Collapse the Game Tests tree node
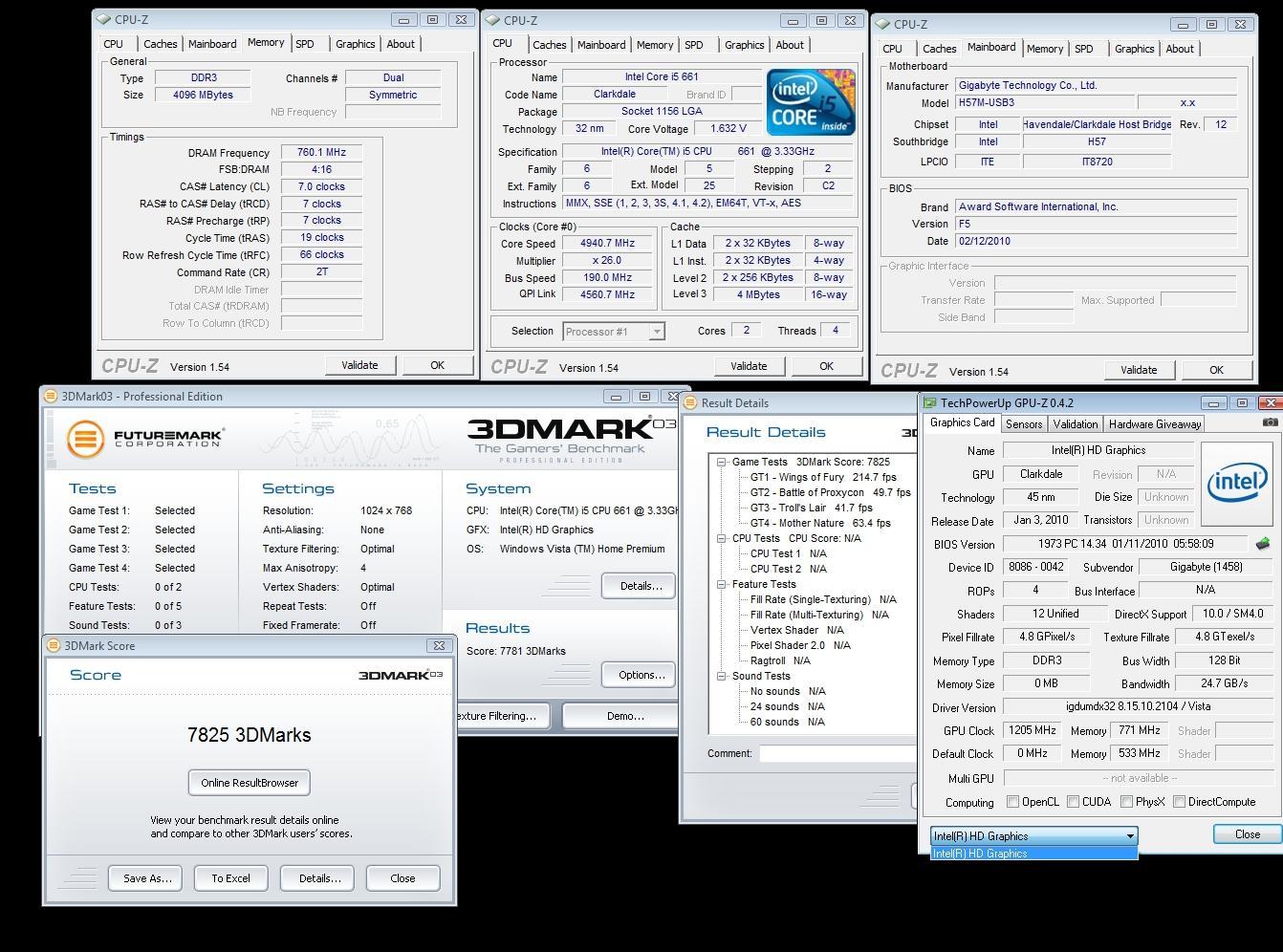Screen dimensions: 1283x952 tap(722, 462)
